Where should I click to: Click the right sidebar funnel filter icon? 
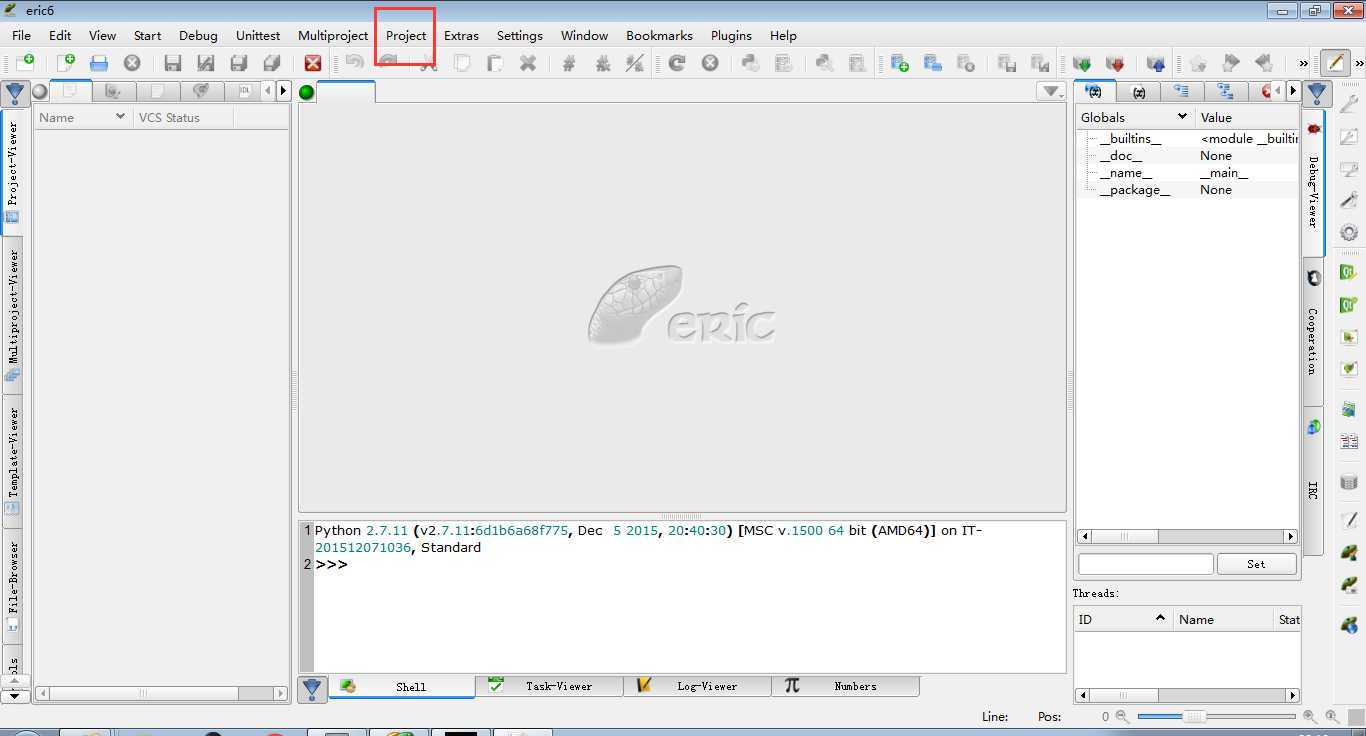pyautogui.click(x=1317, y=94)
